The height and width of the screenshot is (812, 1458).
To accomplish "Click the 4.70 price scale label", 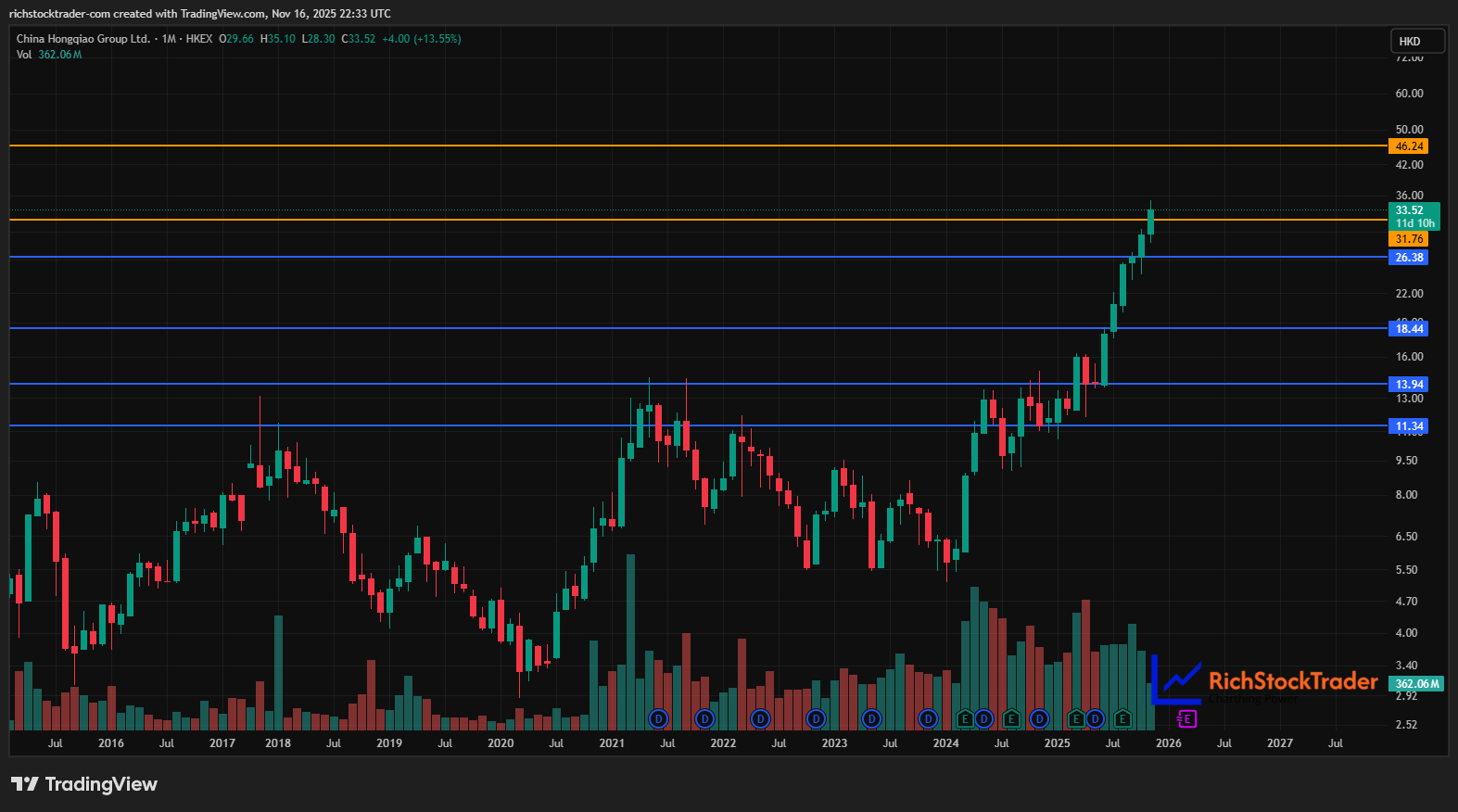I will [1407, 602].
